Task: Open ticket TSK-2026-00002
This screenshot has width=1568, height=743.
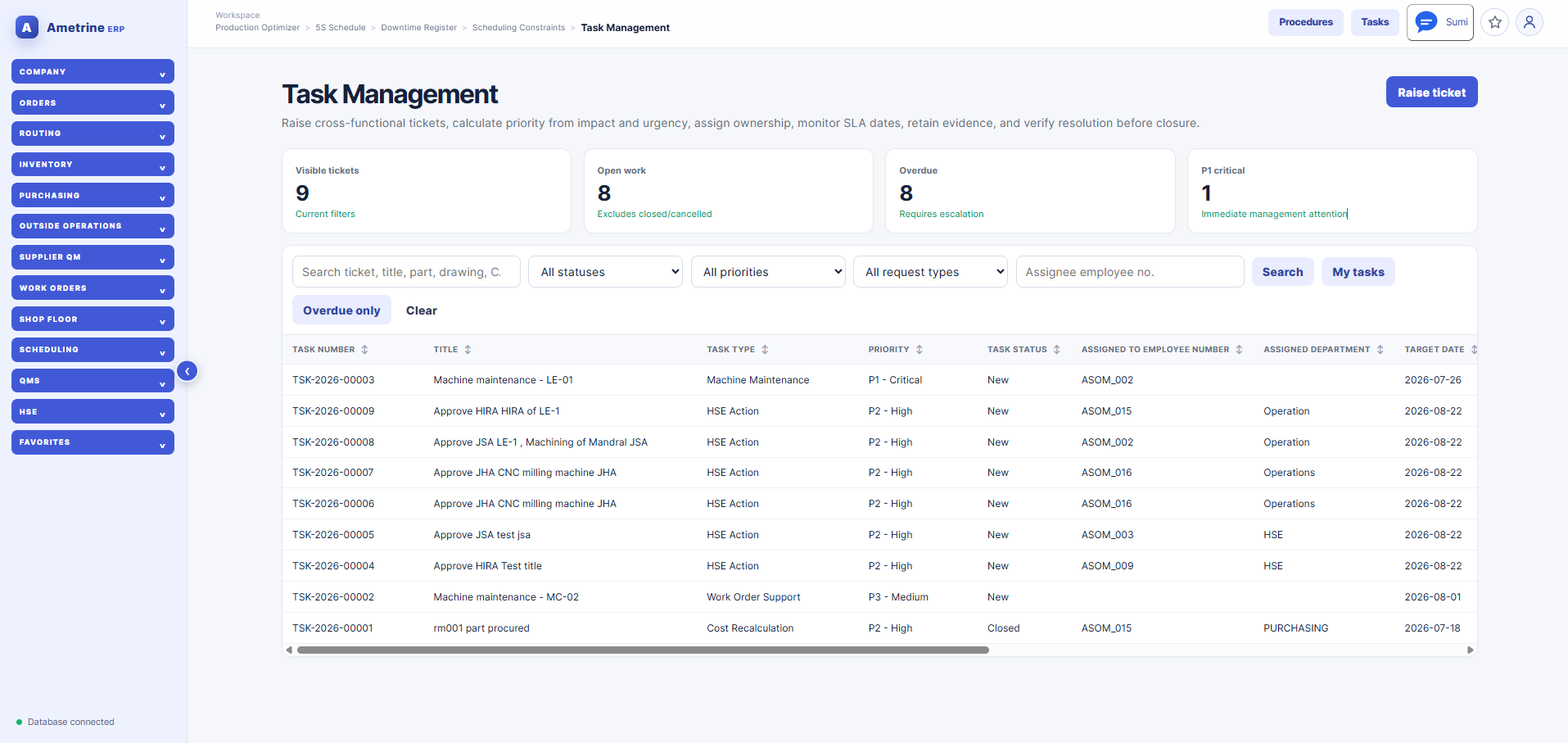Action: coord(333,597)
